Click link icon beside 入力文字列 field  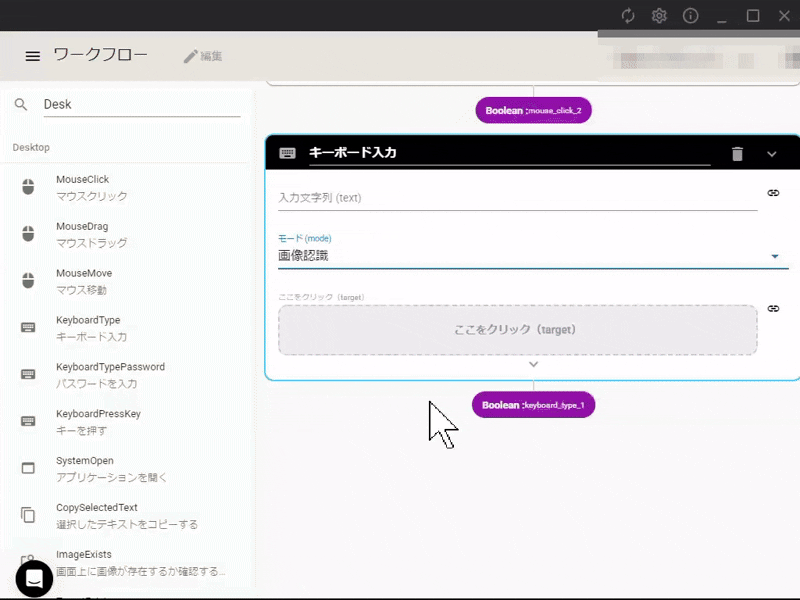(773, 193)
